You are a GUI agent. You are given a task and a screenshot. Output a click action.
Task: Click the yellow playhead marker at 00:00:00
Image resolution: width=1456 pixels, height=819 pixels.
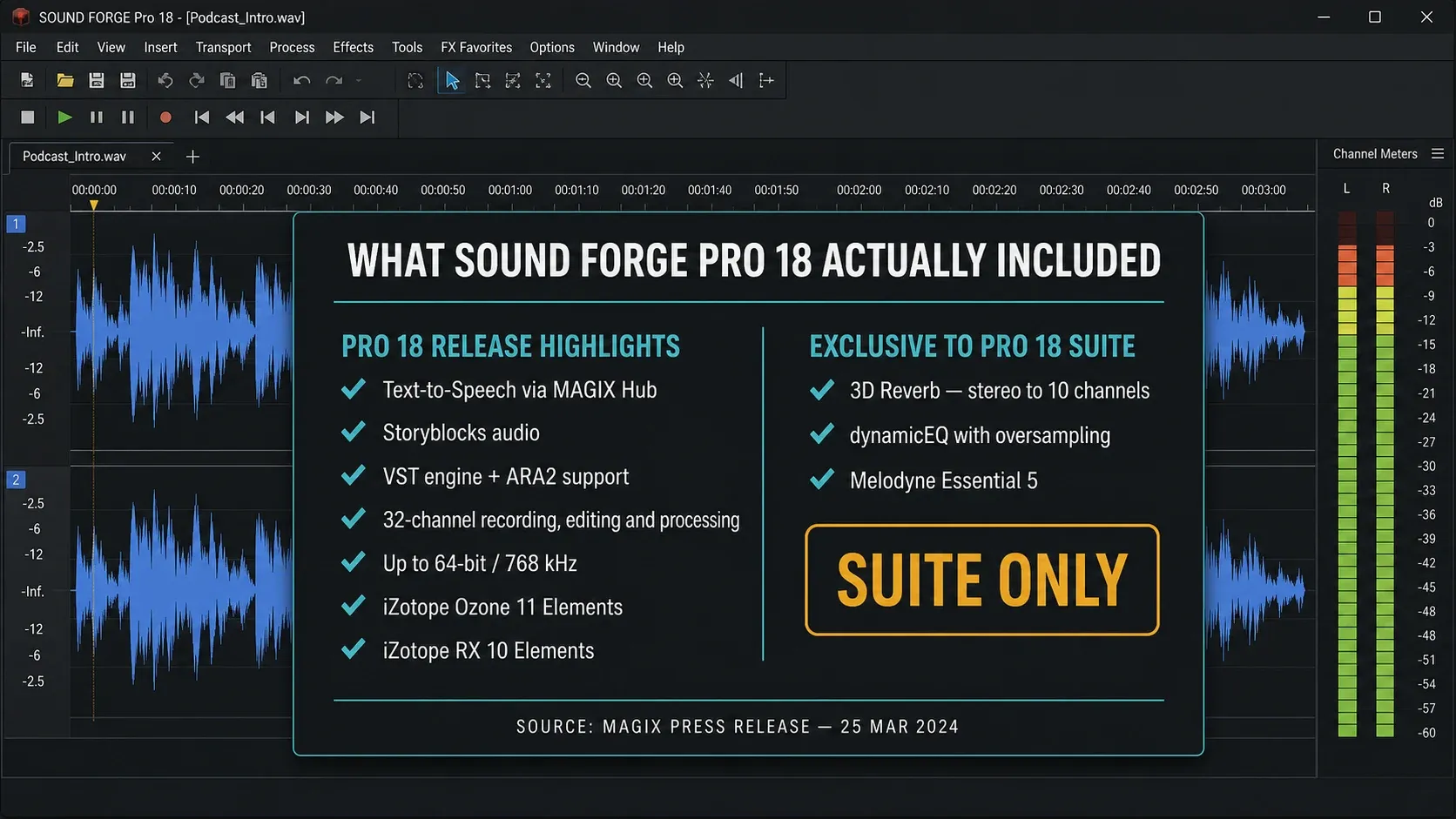pos(94,205)
